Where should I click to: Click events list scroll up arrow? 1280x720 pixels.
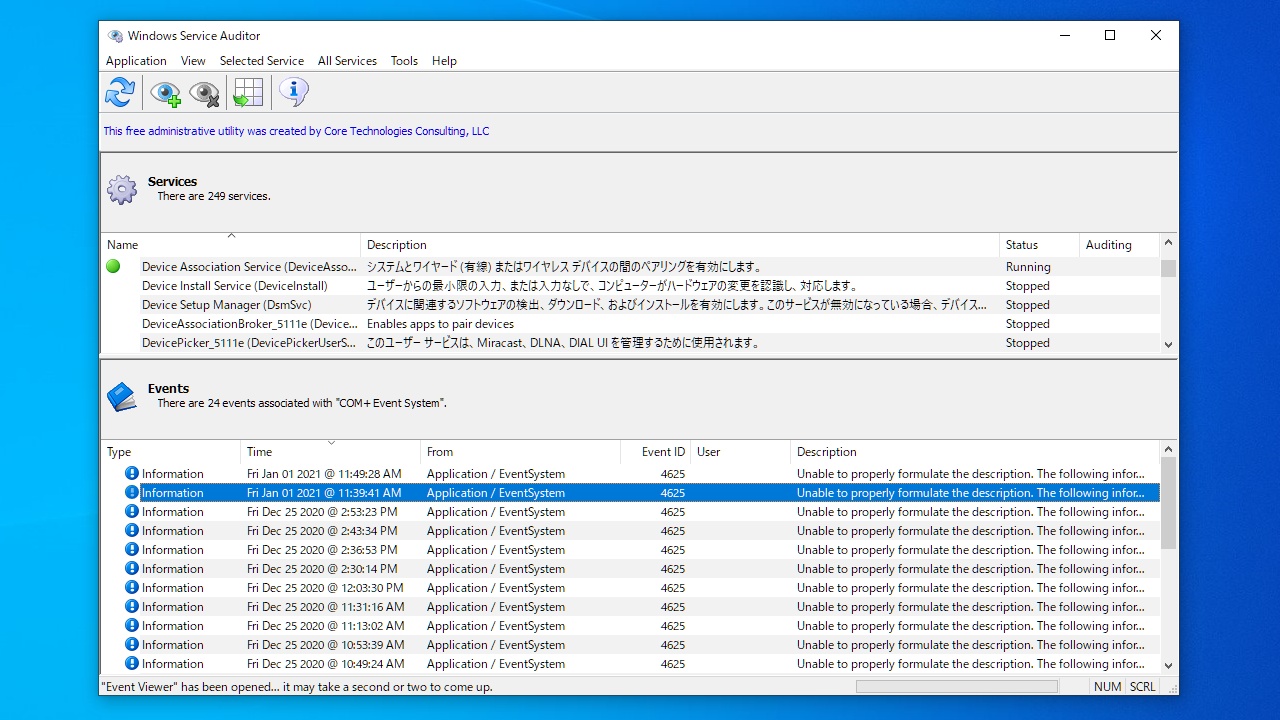(x=1168, y=451)
